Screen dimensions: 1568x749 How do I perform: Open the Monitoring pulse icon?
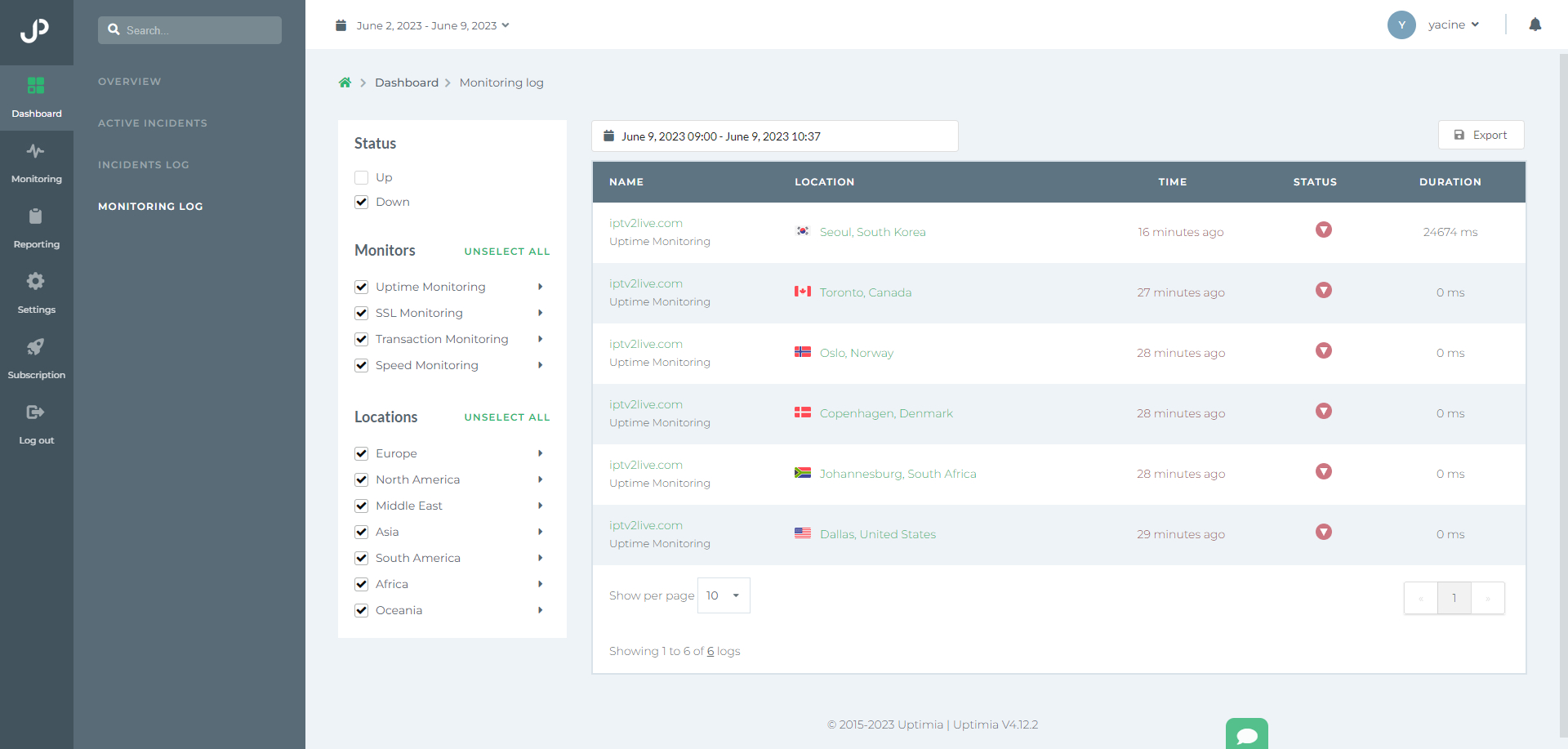36,151
